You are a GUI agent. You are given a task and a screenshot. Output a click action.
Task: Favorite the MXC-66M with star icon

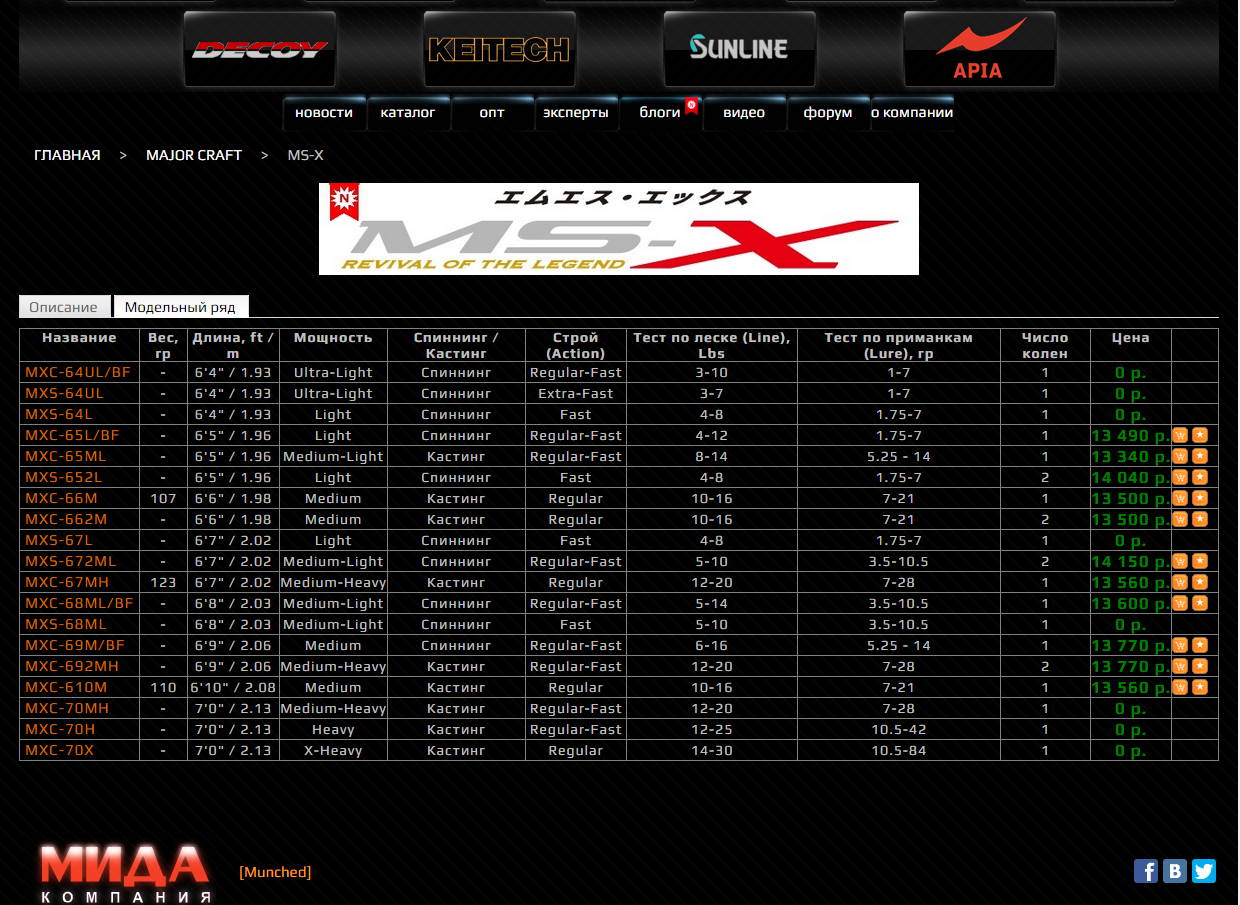(x=1200, y=498)
